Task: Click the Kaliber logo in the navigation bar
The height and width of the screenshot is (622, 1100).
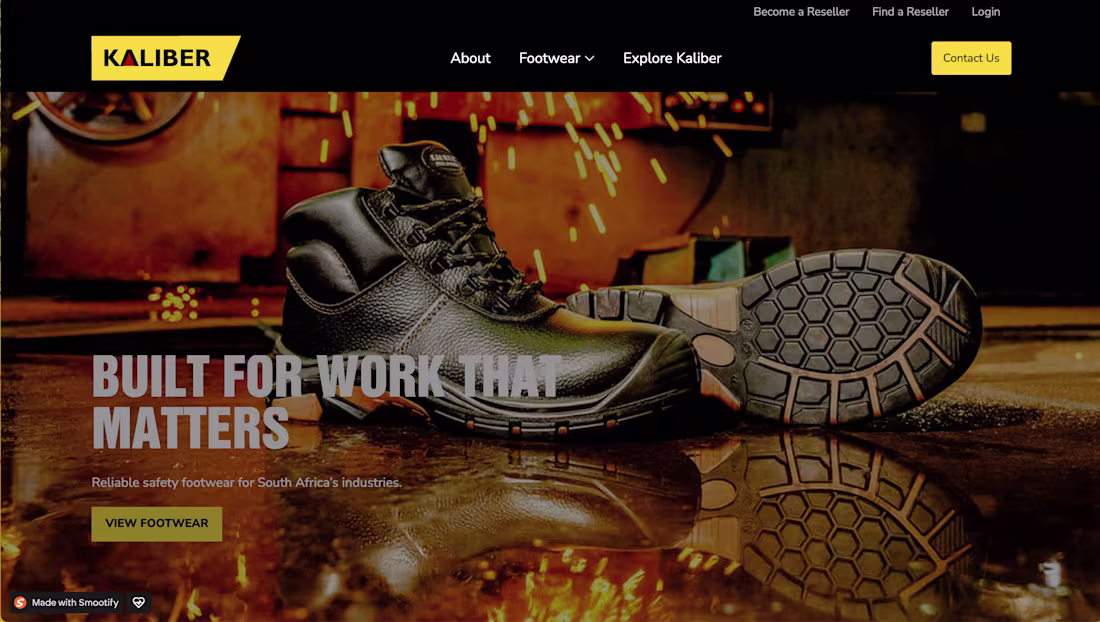Action: tap(166, 57)
